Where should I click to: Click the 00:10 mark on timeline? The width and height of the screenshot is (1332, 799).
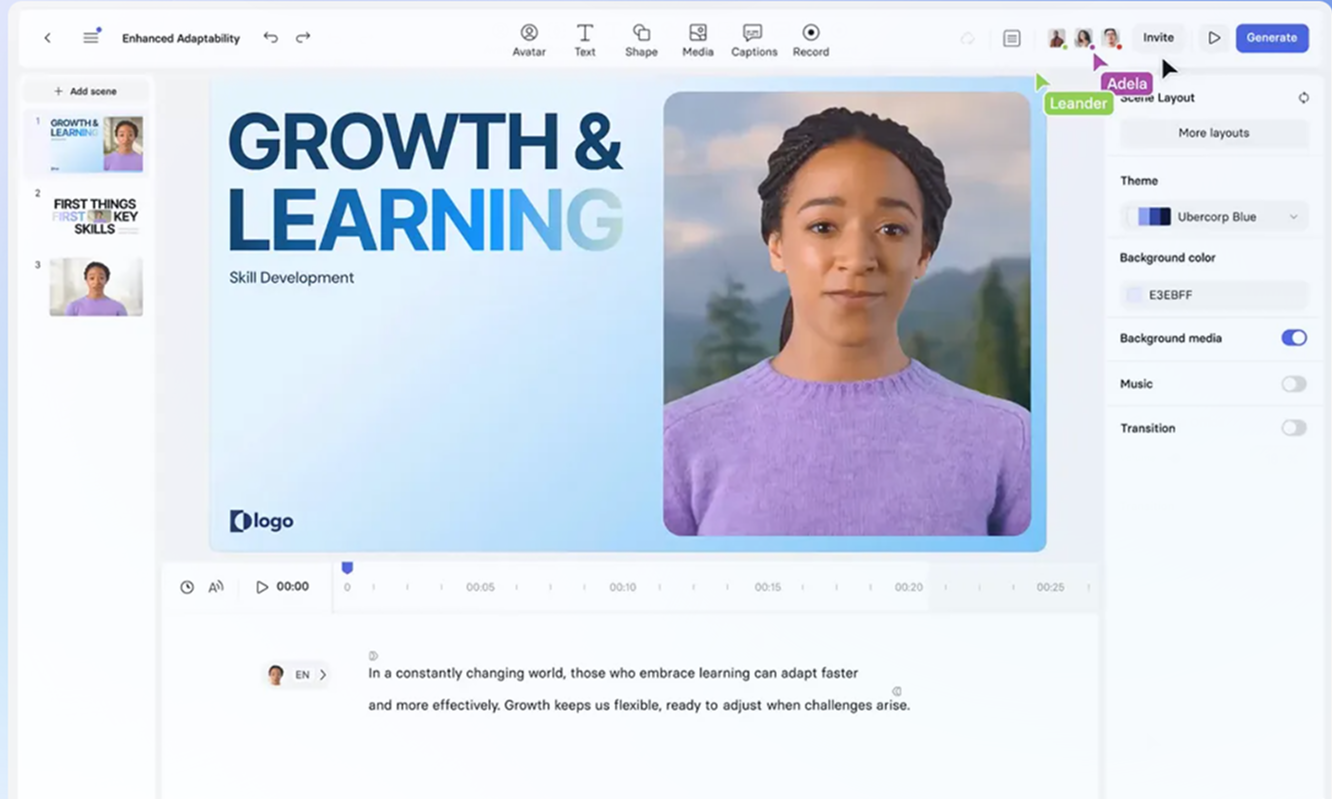tap(623, 587)
